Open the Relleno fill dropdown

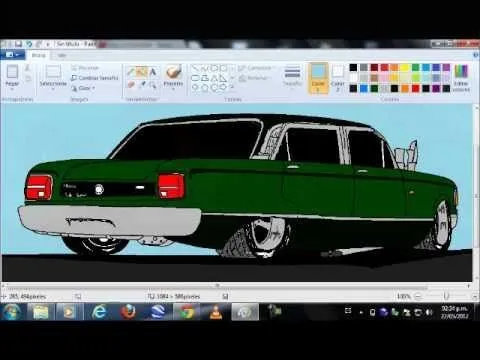pyautogui.click(x=255, y=78)
